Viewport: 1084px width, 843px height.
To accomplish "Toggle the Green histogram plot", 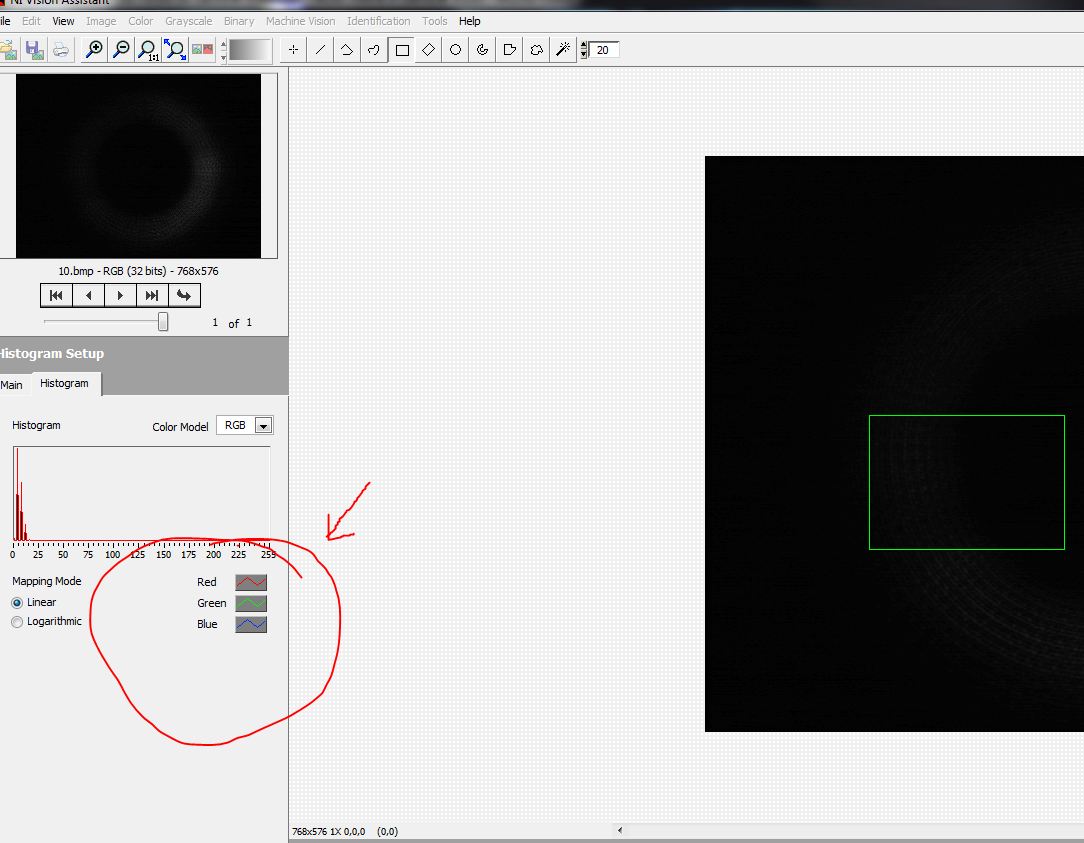I will pyautogui.click(x=251, y=603).
